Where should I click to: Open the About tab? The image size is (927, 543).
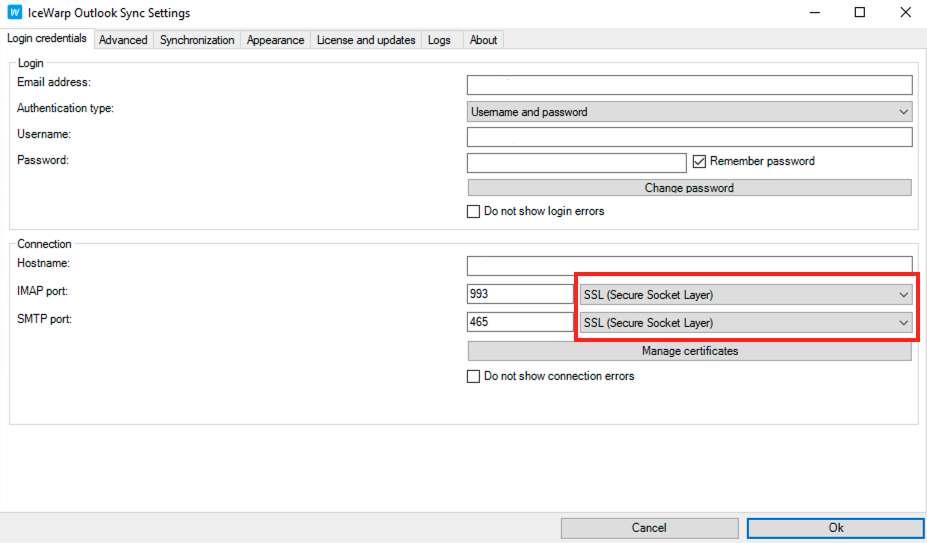(x=483, y=40)
